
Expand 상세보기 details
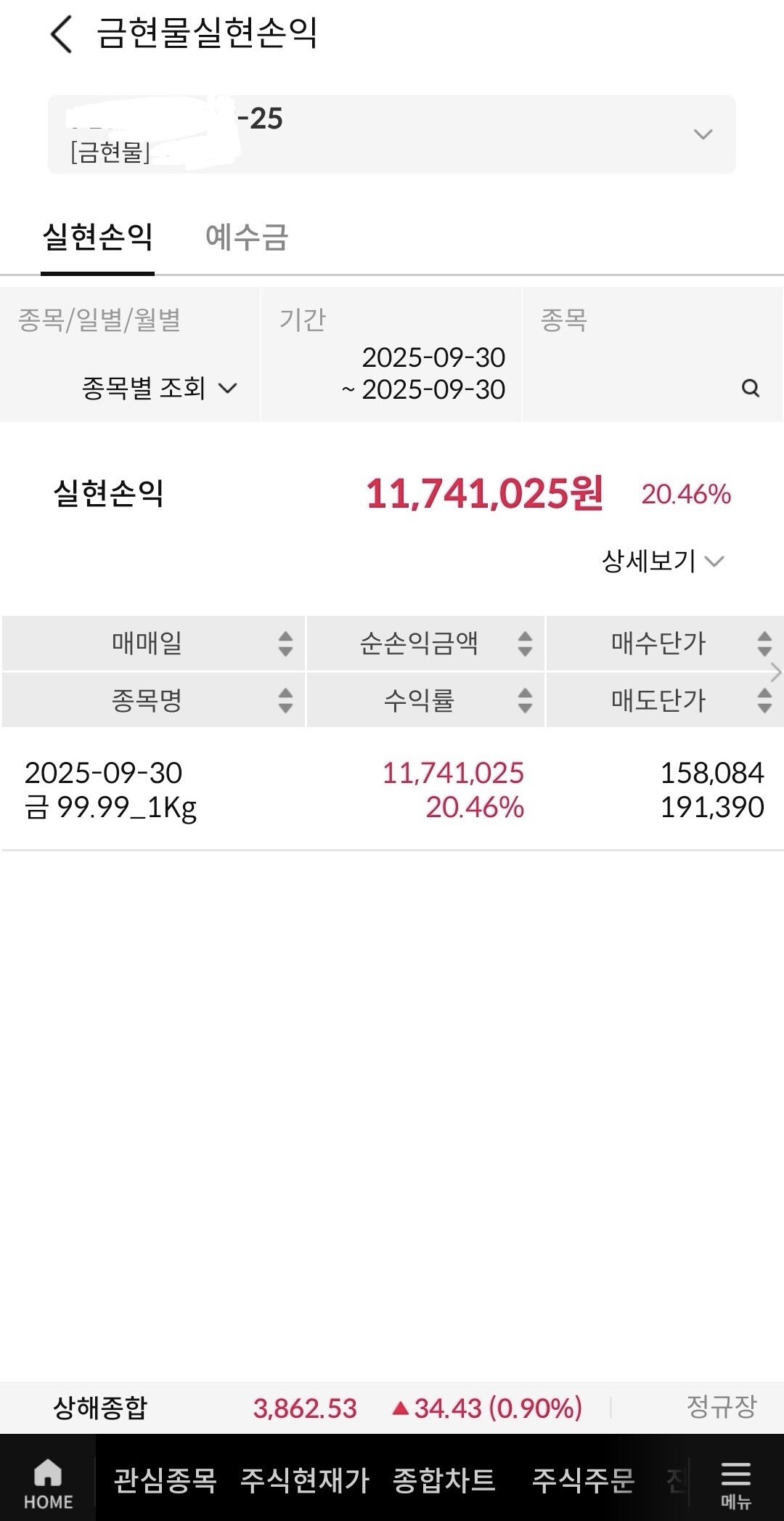[662, 561]
